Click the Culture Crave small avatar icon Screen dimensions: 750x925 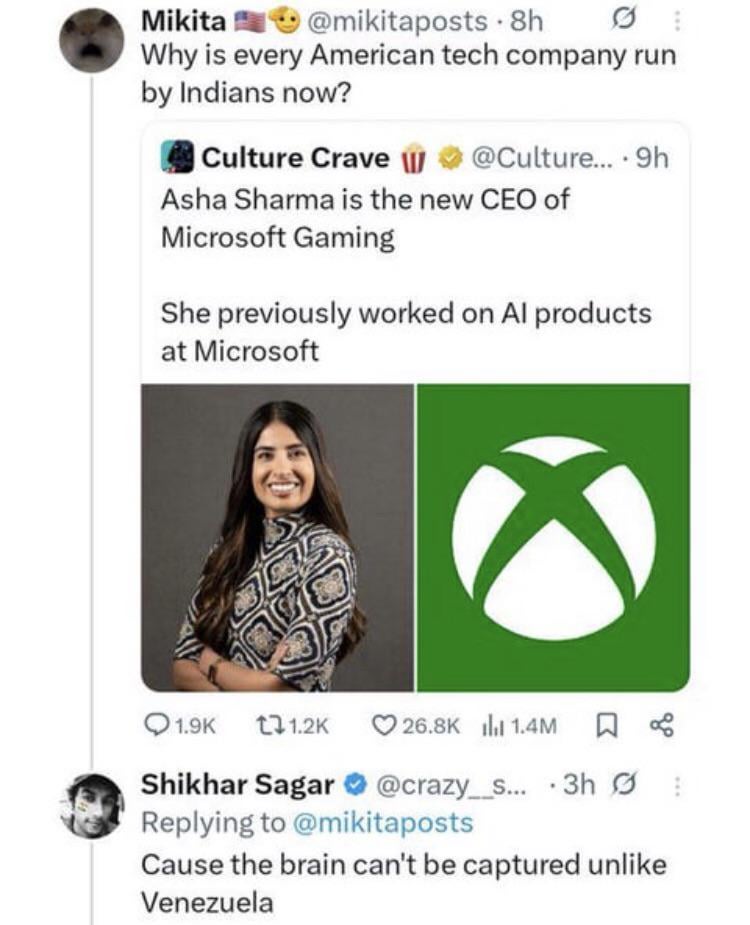click(179, 157)
